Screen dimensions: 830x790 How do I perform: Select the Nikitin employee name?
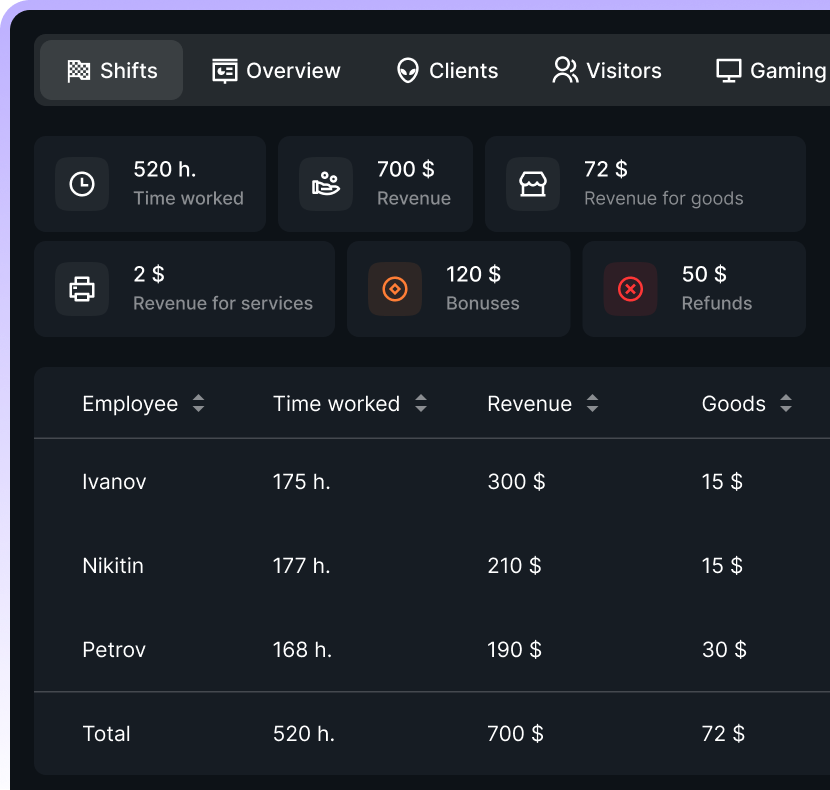coord(113,566)
